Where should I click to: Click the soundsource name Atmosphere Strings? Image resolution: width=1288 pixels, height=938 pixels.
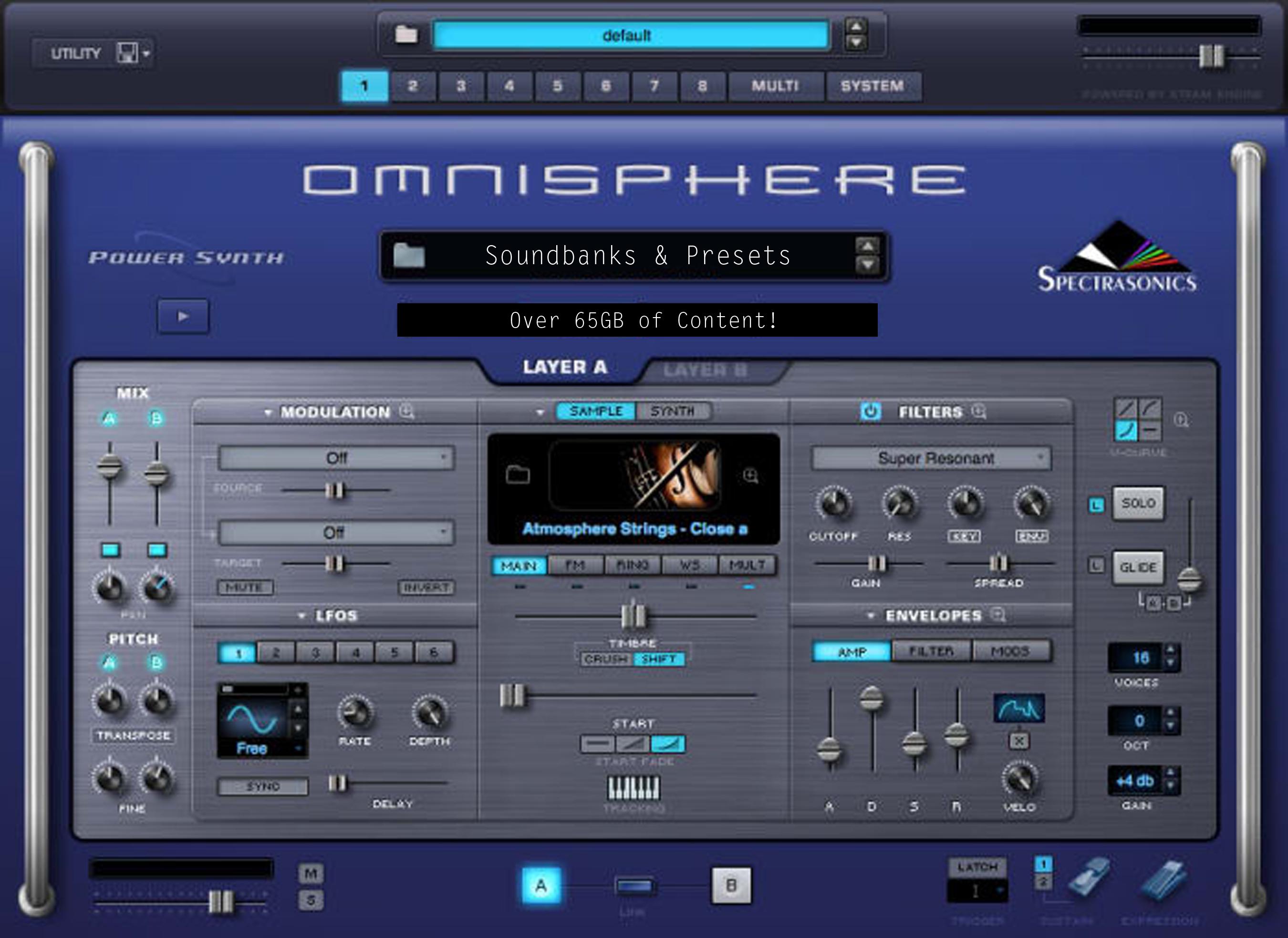[x=634, y=529]
